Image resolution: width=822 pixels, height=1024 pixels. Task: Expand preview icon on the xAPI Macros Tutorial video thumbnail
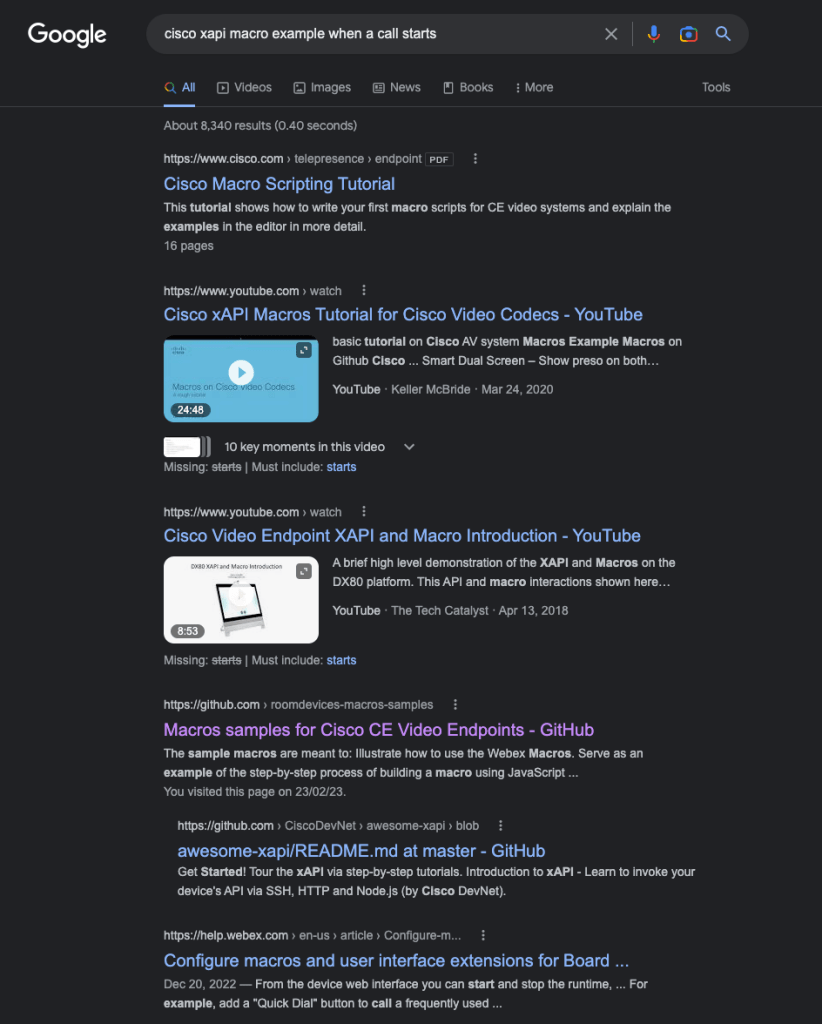point(304,350)
